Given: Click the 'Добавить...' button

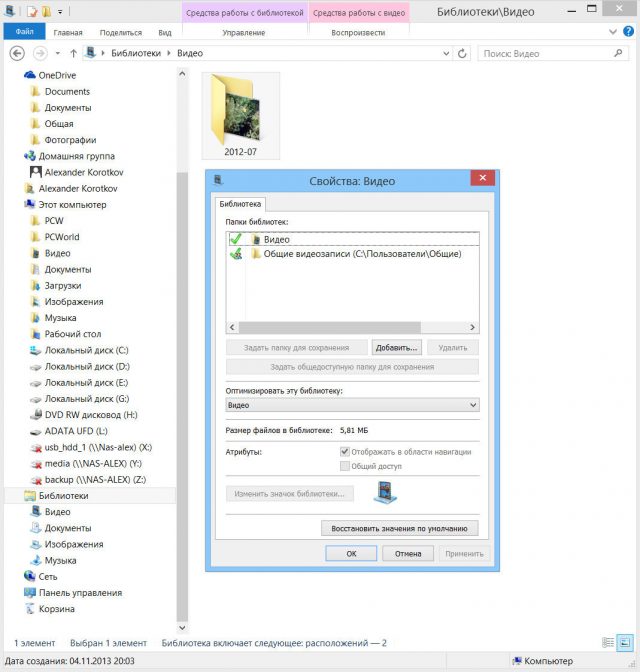Looking at the screenshot, I should tap(397, 347).
